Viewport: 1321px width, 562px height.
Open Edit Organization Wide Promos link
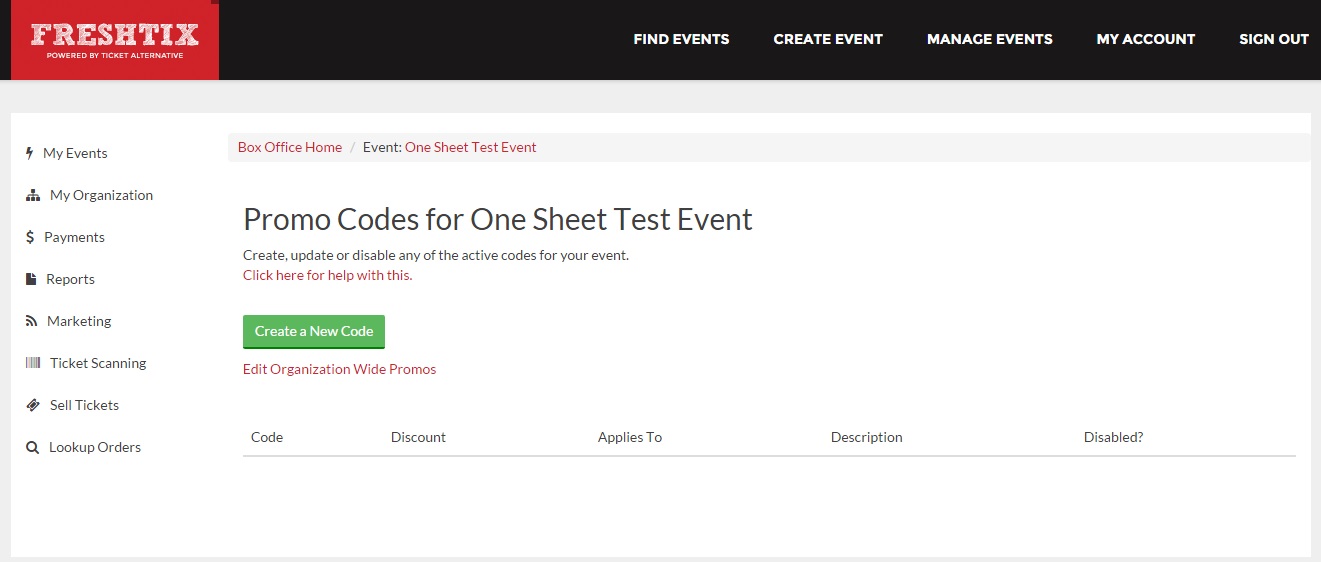[x=339, y=369]
